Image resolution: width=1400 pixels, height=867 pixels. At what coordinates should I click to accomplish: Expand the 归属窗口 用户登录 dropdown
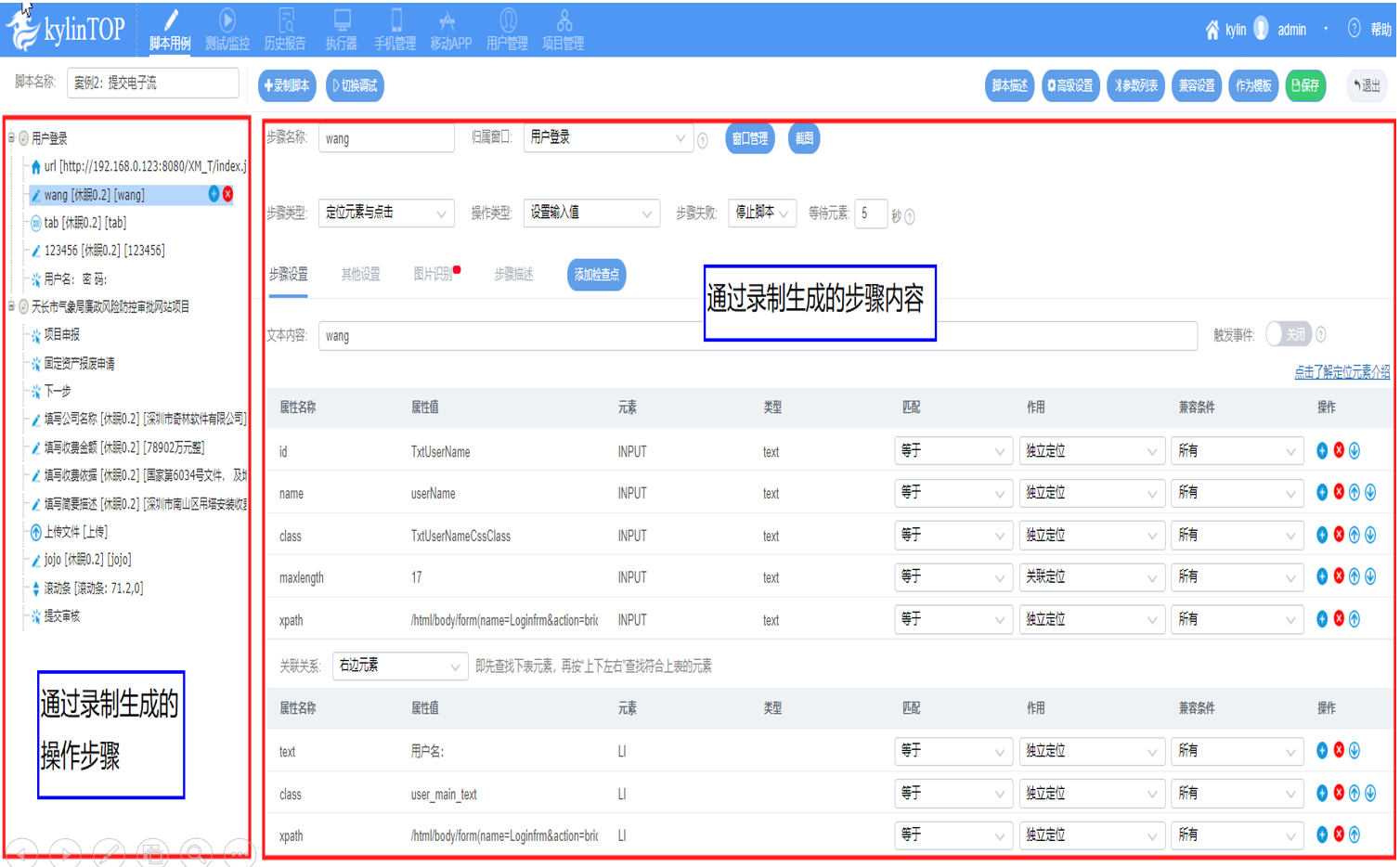click(x=607, y=138)
